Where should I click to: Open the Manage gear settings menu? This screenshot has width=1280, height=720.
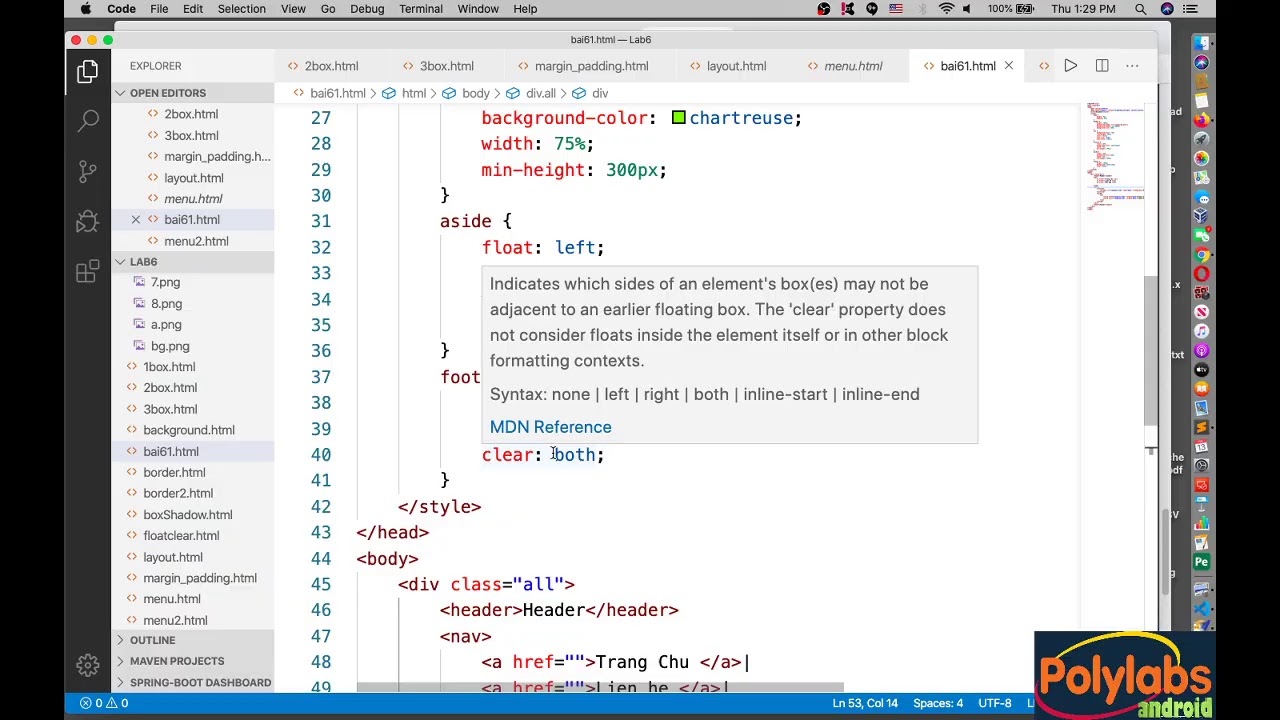(x=88, y=664)
